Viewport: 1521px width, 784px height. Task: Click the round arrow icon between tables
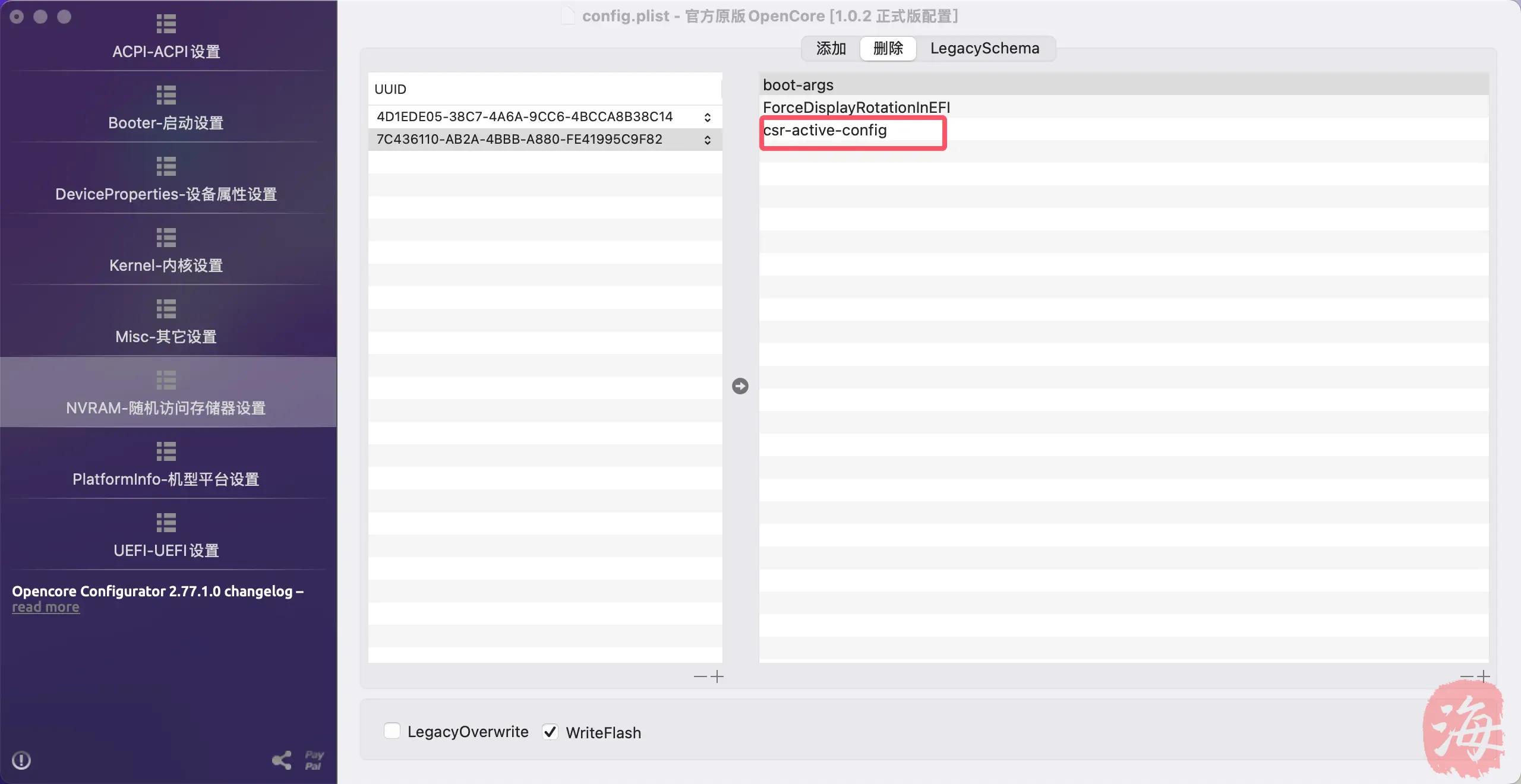coord(740,386)
